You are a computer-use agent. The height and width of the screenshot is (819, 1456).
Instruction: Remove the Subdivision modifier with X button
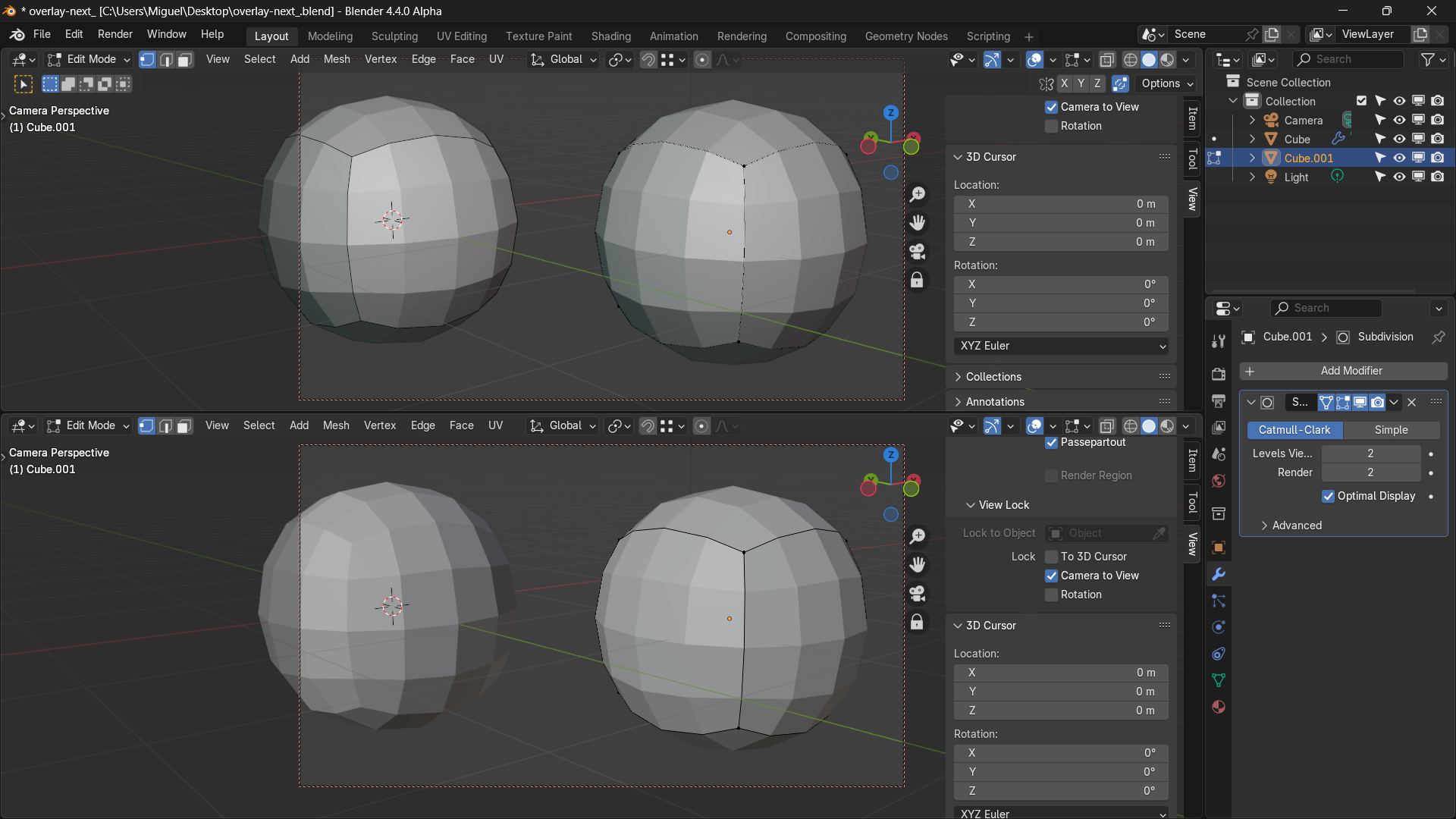pos(1412,403)
